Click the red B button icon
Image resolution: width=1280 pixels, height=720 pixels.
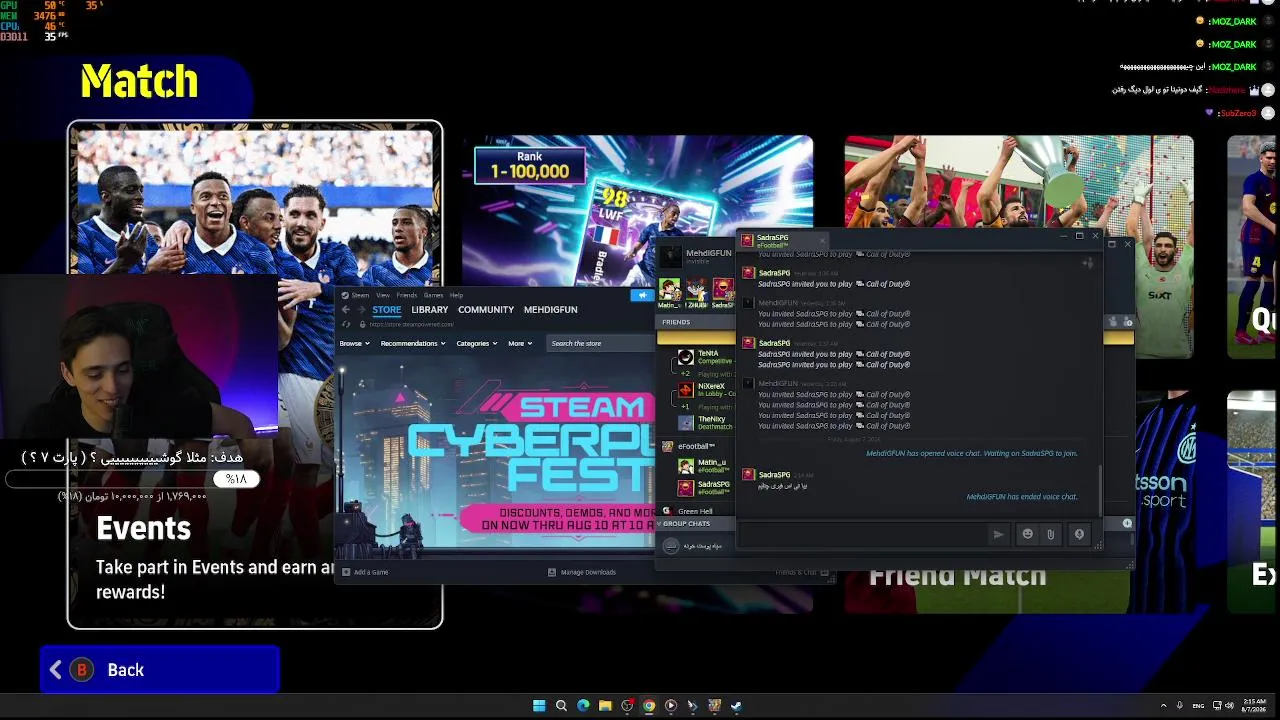(x=83, y=670)
